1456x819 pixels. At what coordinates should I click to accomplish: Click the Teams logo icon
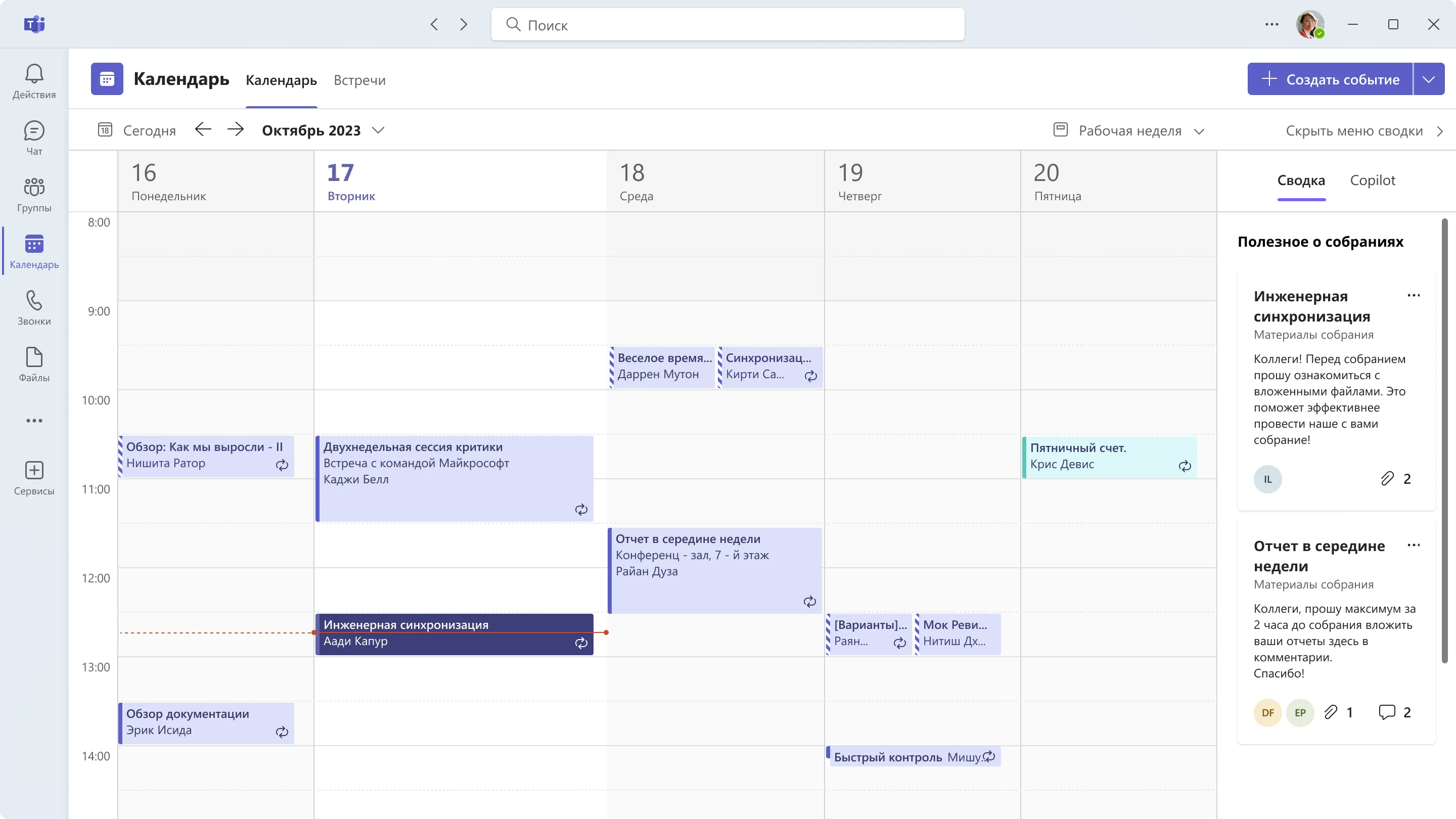pyautogui.click(x=34, y=24)
